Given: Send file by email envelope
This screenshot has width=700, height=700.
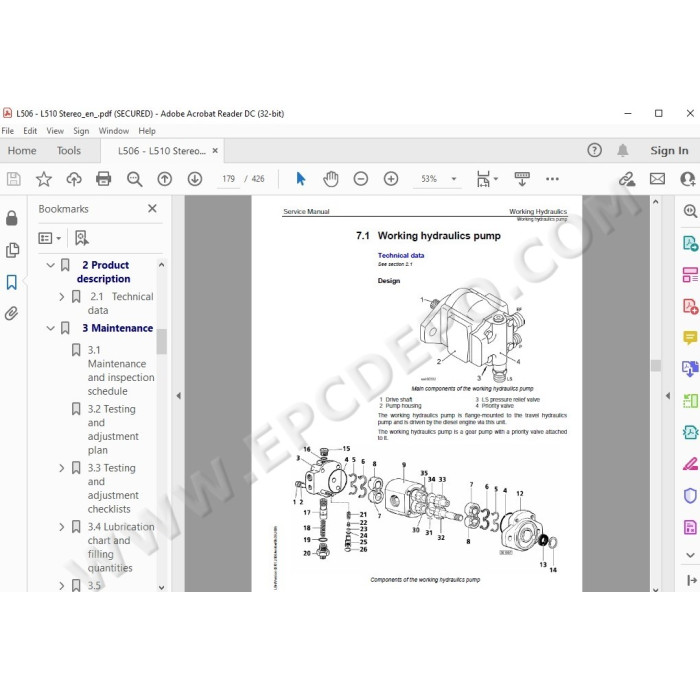Looking at the screenshot, I should [x=657, y=179].
